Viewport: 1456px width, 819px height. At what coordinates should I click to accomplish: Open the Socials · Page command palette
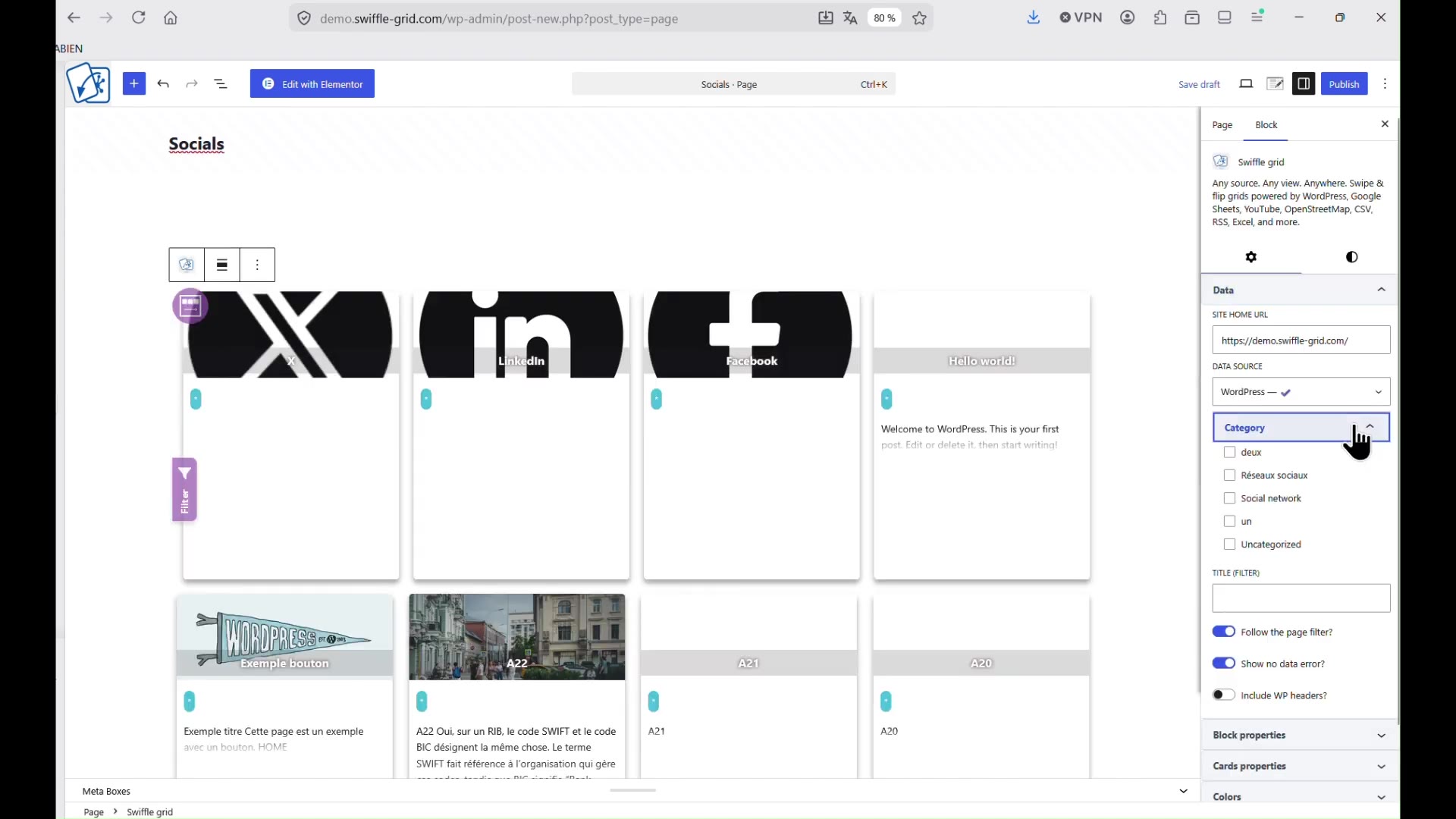pyautogui.click(x=733, y=84)
